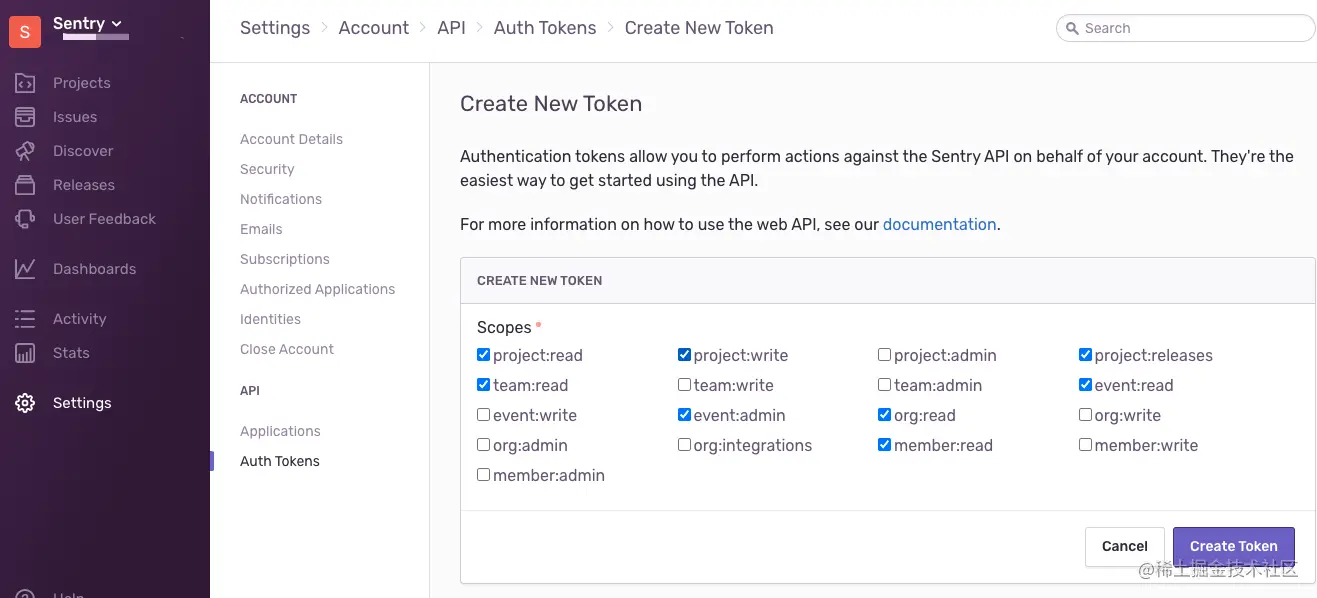Open Applications under API section

(x=280, y=431)
